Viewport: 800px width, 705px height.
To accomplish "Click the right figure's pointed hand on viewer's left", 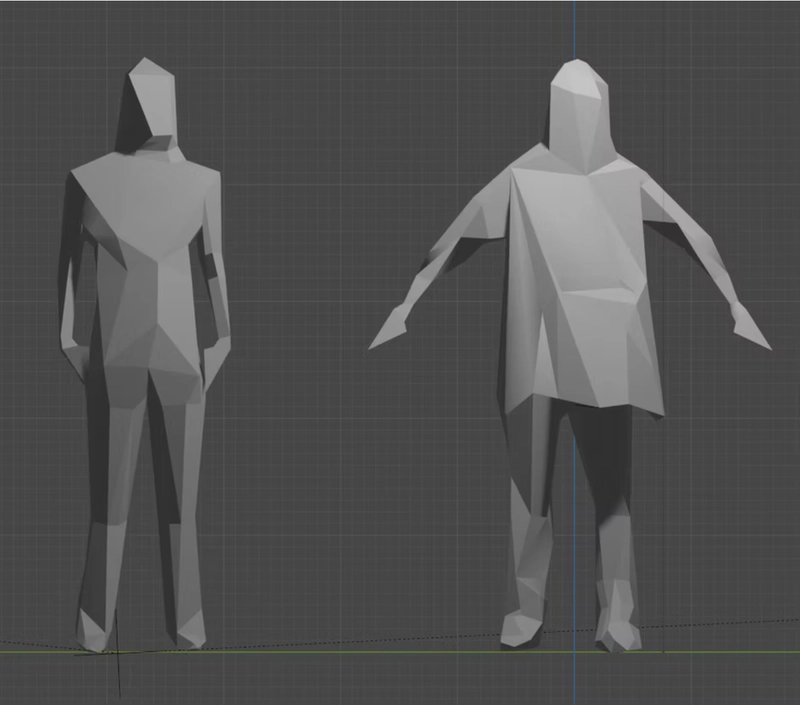I will click(x=388, y=330).
